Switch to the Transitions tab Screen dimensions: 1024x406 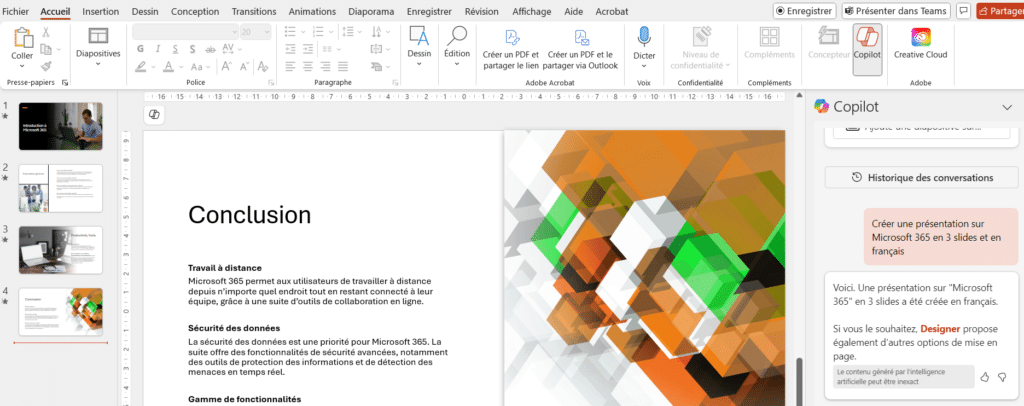coord(253,11)
